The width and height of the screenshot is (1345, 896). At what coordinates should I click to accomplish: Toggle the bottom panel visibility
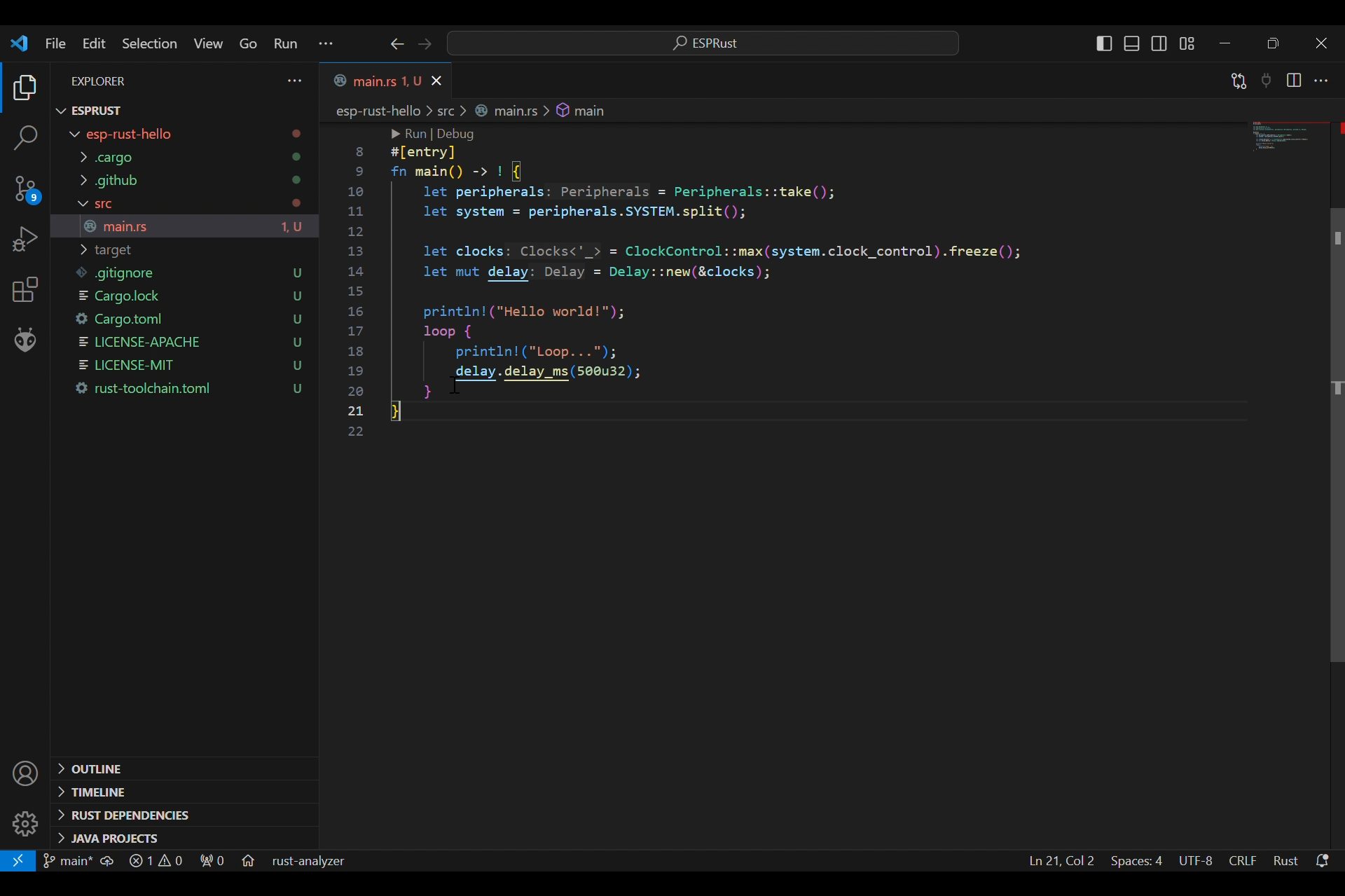[1131, 43]
